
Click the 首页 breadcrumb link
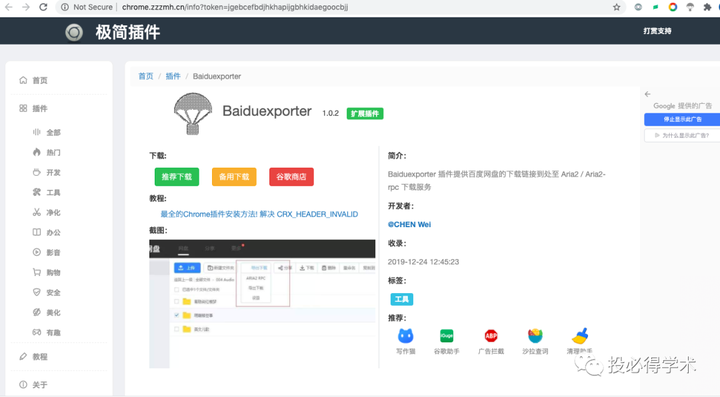146,76
